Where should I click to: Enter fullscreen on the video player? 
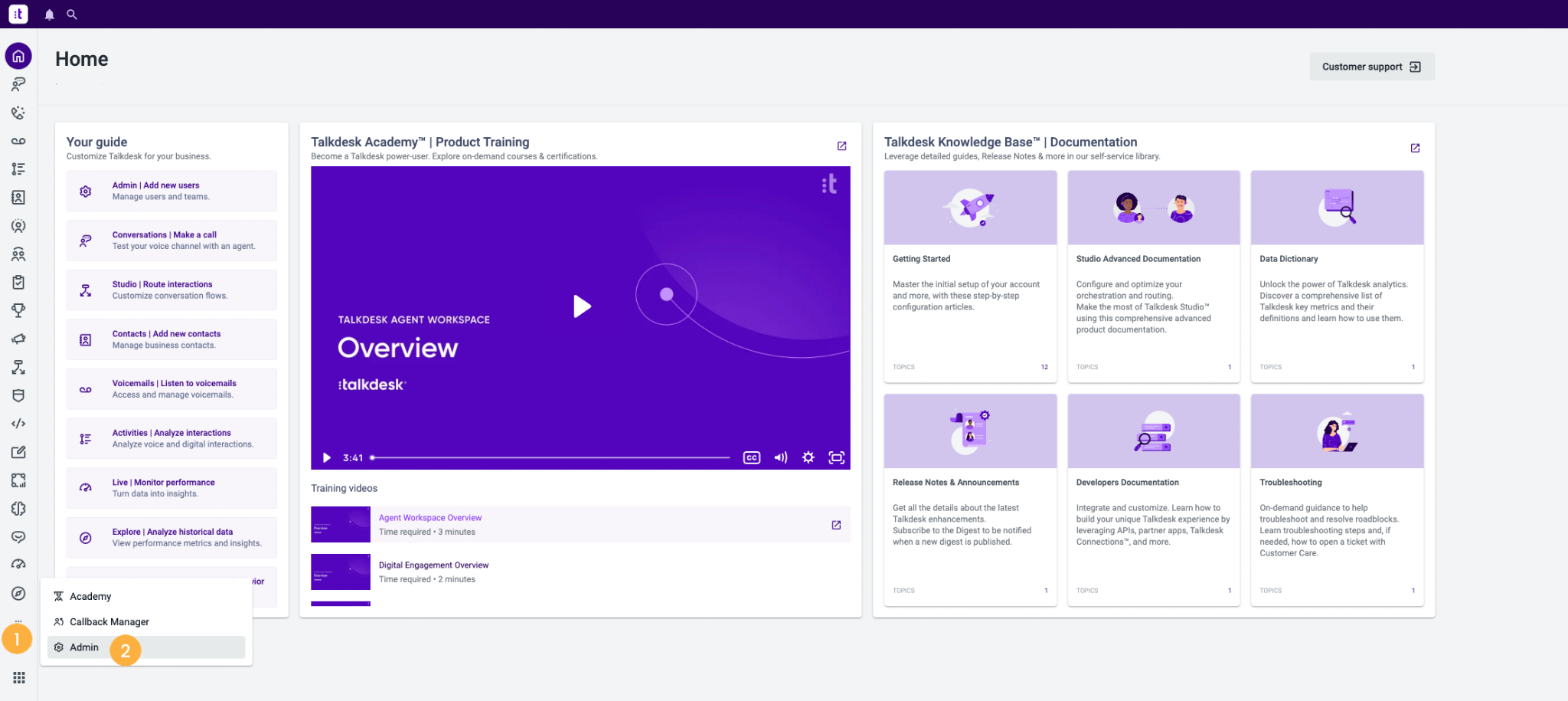point(836,457)
